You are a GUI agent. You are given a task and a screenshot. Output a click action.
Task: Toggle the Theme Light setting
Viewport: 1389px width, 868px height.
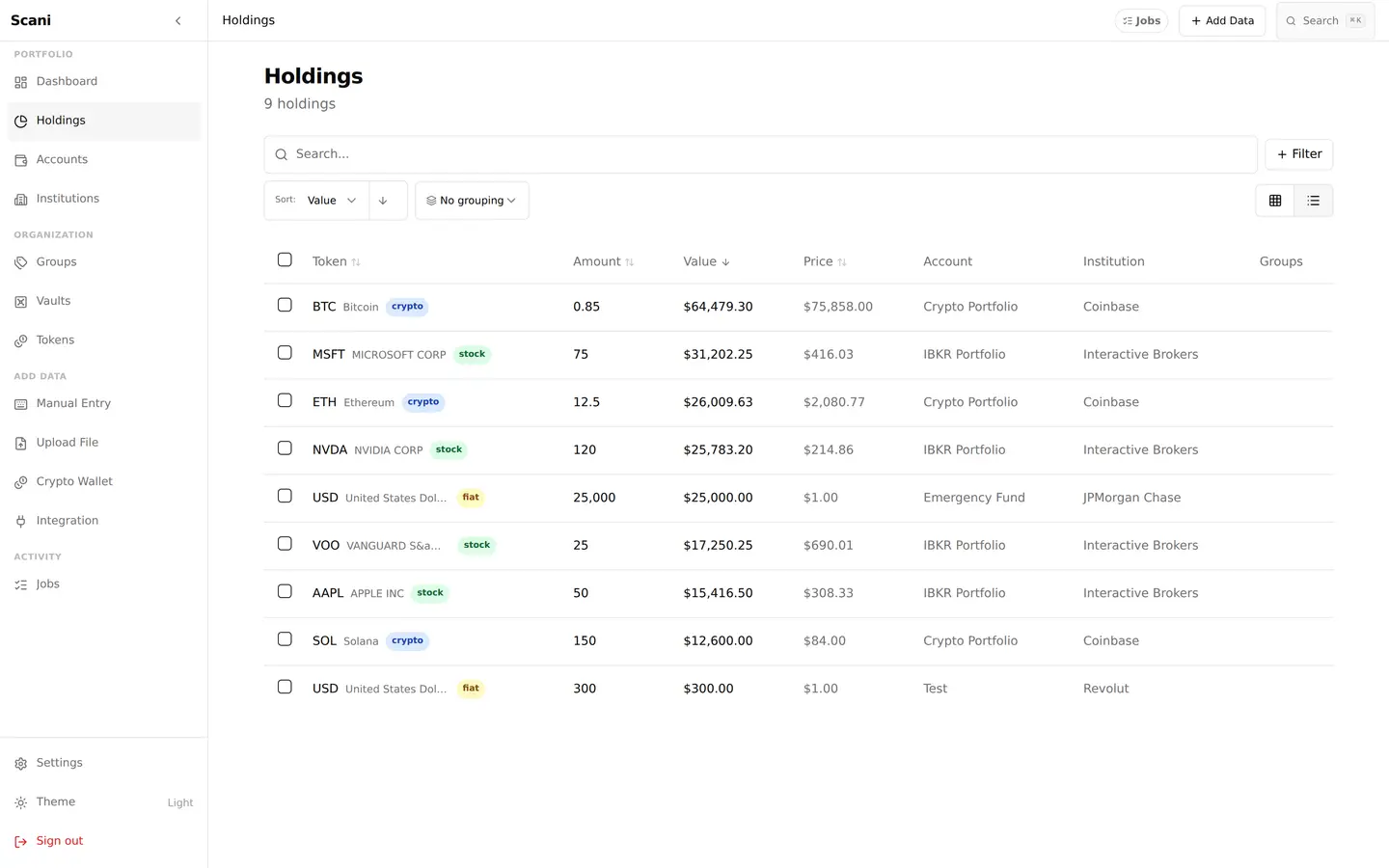(x=104, y=802)
